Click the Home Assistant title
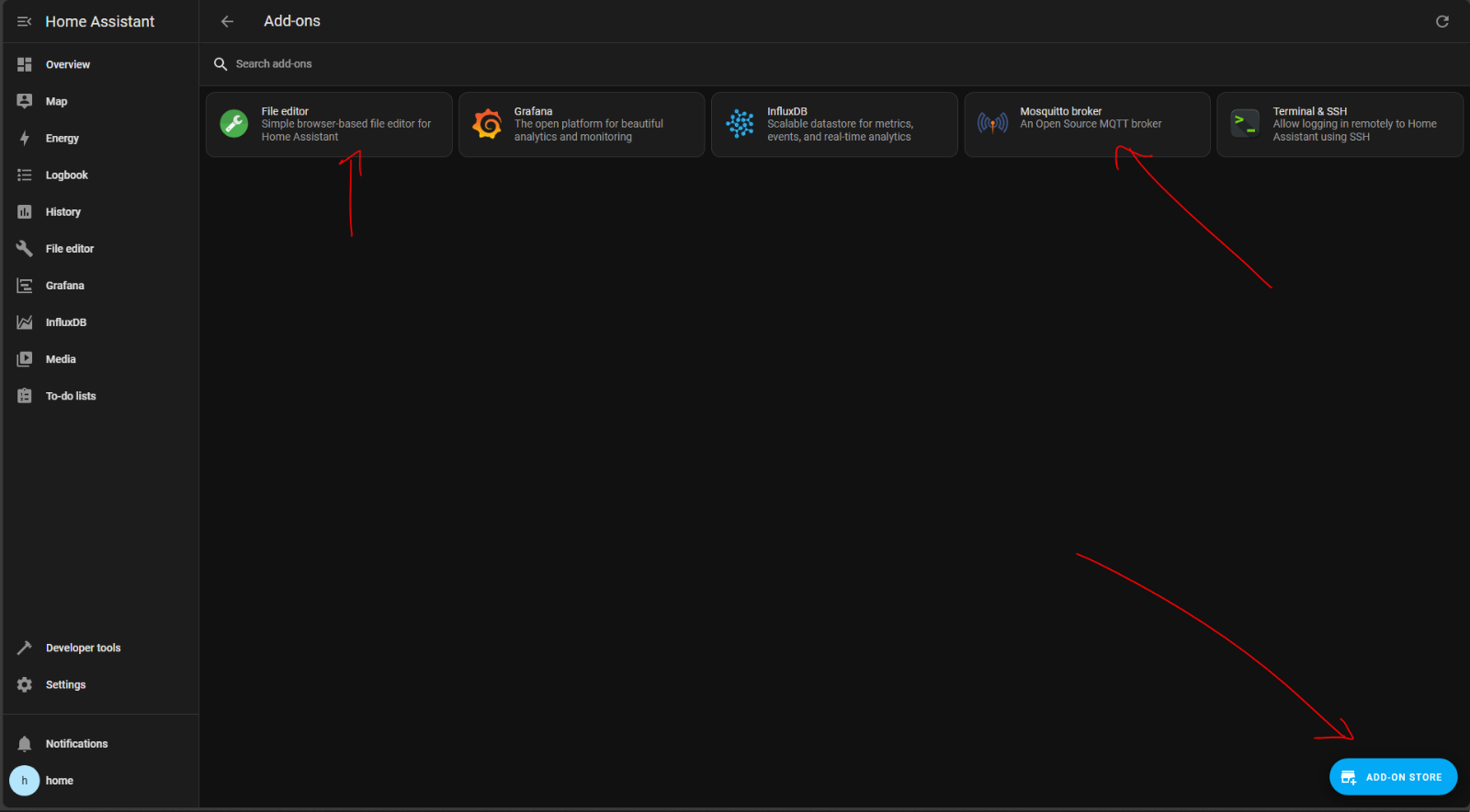Screen dimensions: 1470x812 click(x=100, y=21)
